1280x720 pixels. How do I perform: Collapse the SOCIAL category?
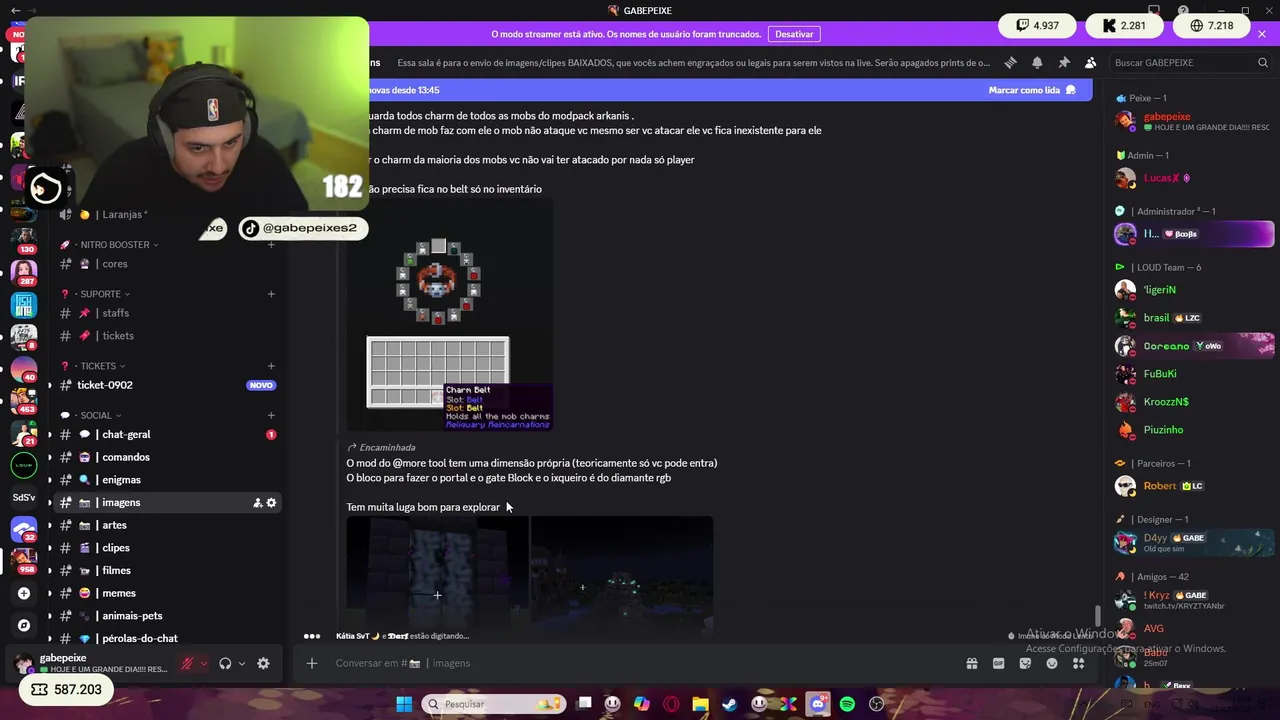pos(96,415)
